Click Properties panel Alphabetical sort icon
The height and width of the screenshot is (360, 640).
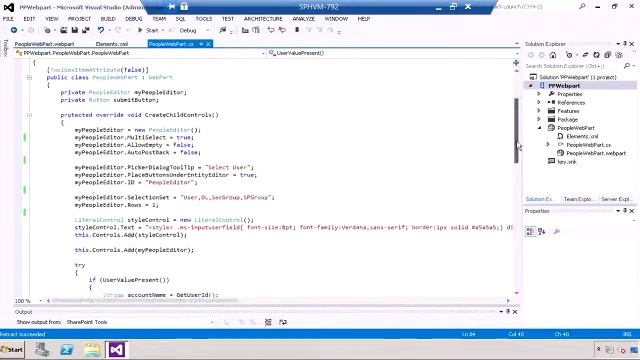[542, 231]
